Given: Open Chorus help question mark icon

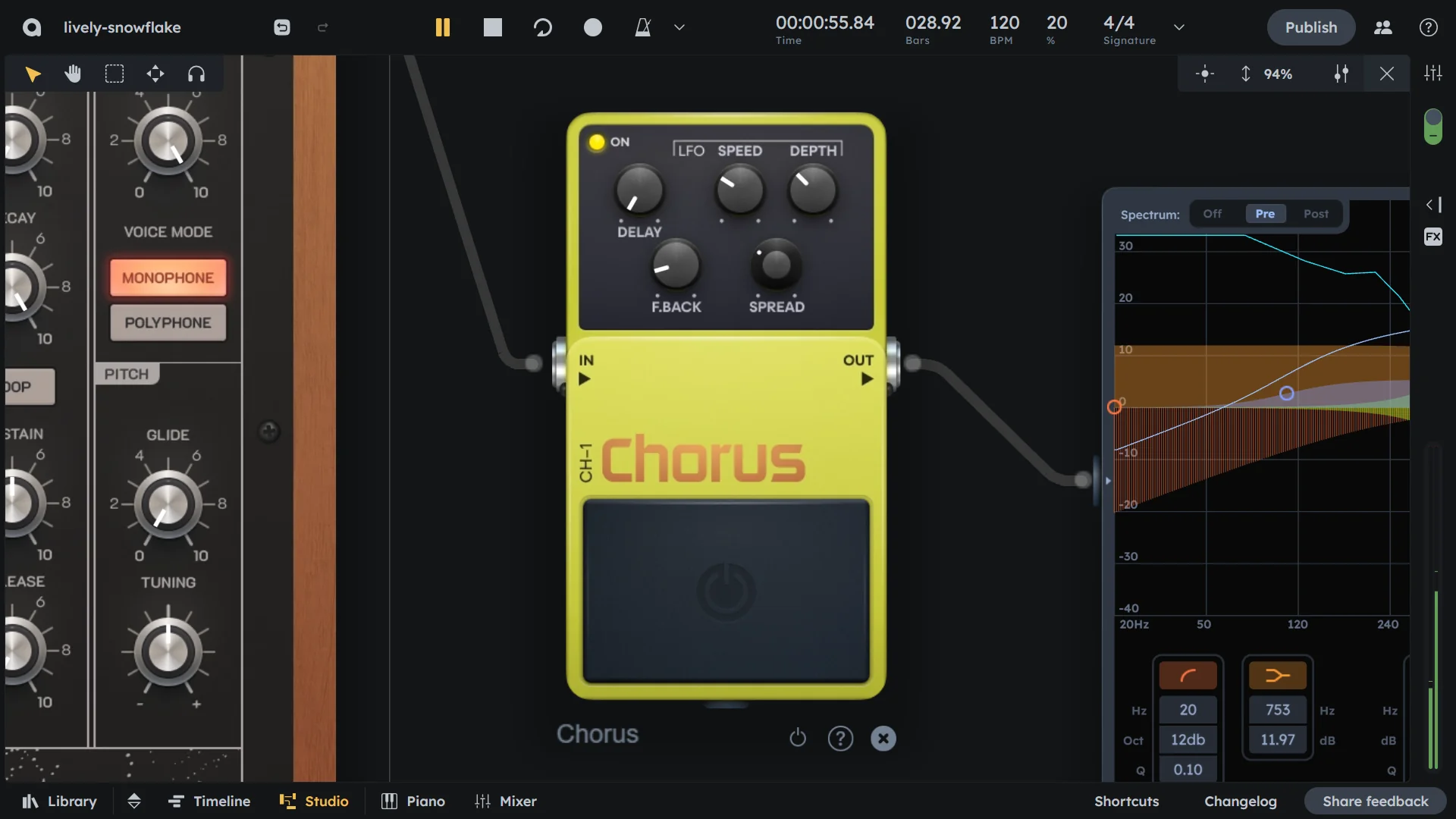Looking at the screenshot, I should pyautogui.click(x=840, y=738).
